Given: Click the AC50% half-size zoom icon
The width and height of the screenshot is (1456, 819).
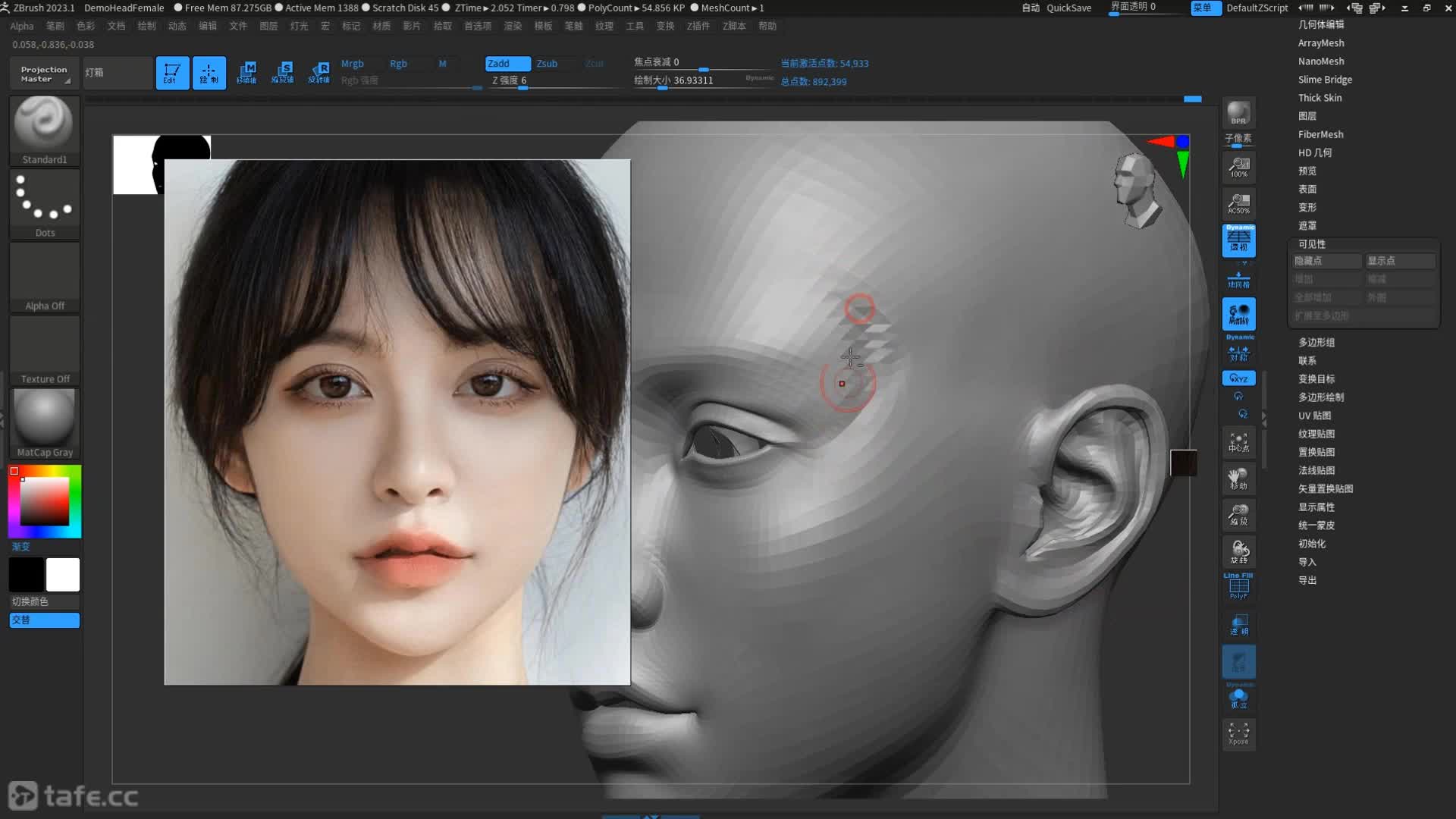Looking at the screenshot, I should (1238, 203).
